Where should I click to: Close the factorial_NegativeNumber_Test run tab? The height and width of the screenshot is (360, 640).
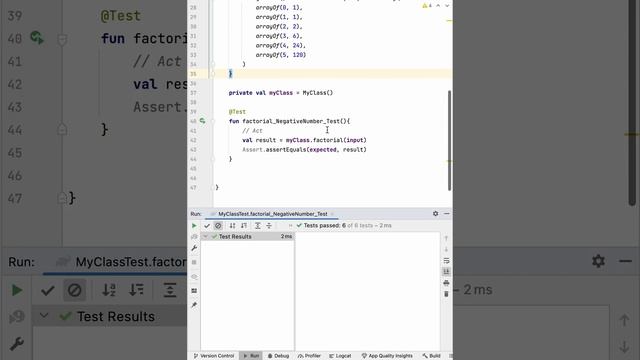[332, 214]
